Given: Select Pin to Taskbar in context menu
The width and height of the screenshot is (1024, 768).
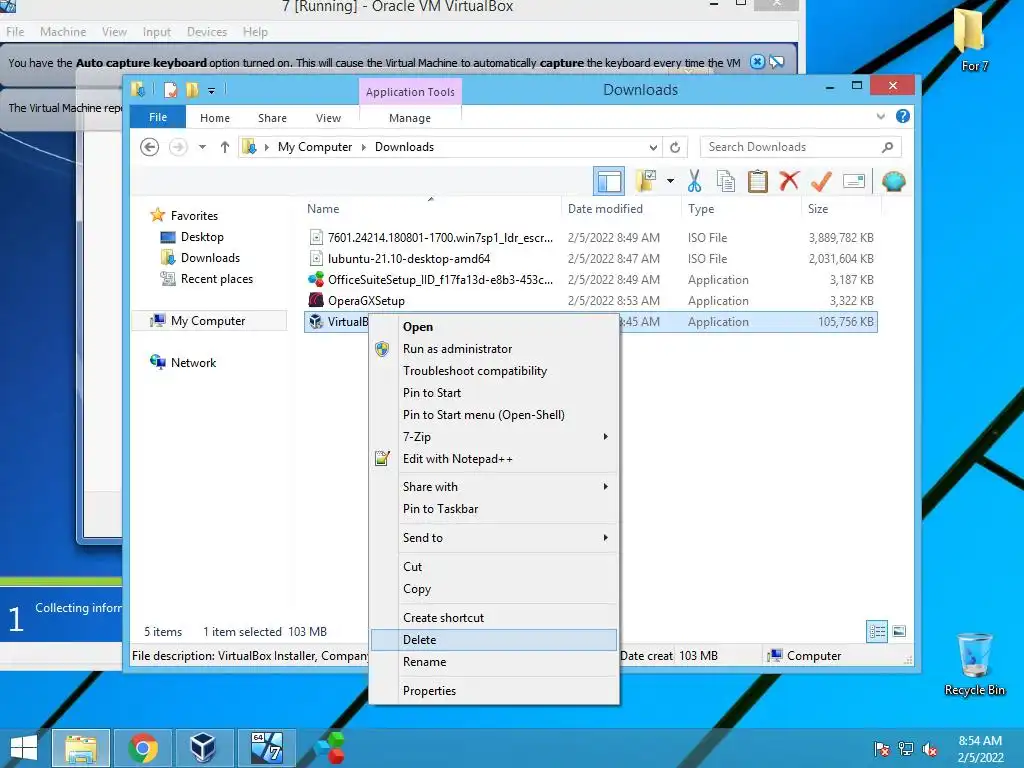Looking at the screenshot, I should 494,509.
